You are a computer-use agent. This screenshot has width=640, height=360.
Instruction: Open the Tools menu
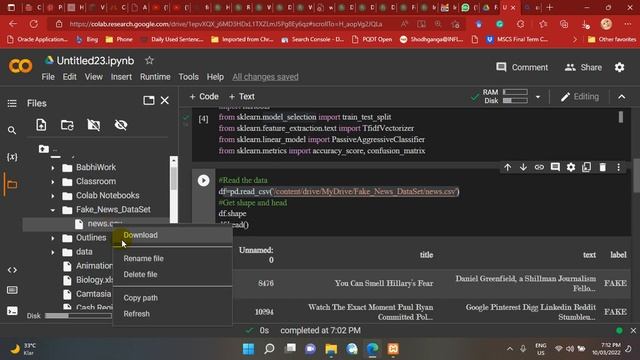click(x=188, y=77)
